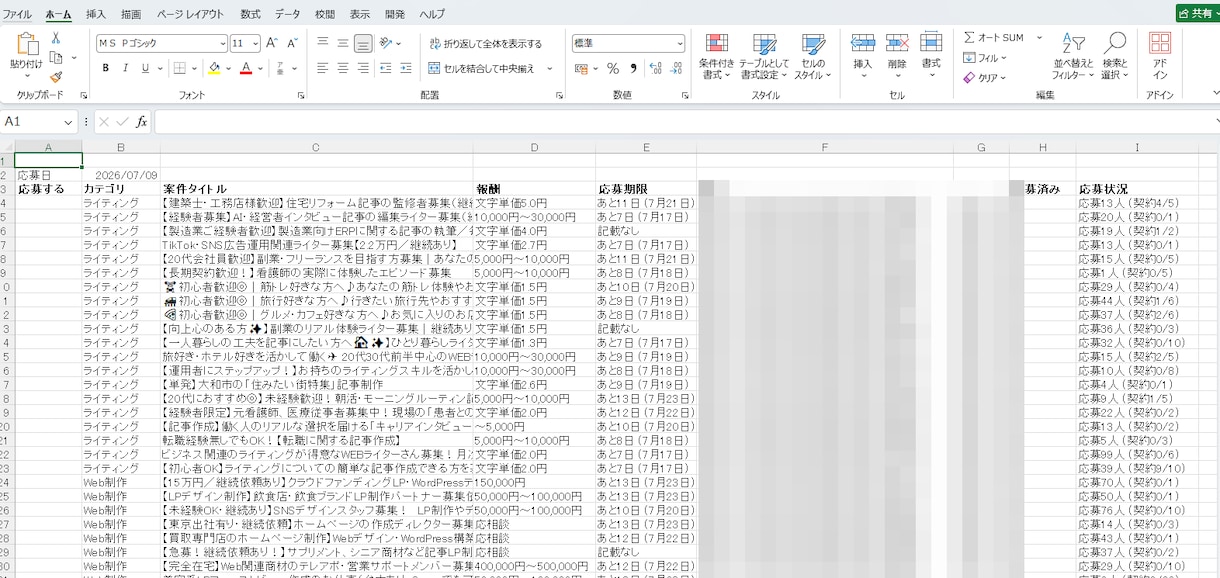Decrease font size with the small A icon

click(292, 43)
